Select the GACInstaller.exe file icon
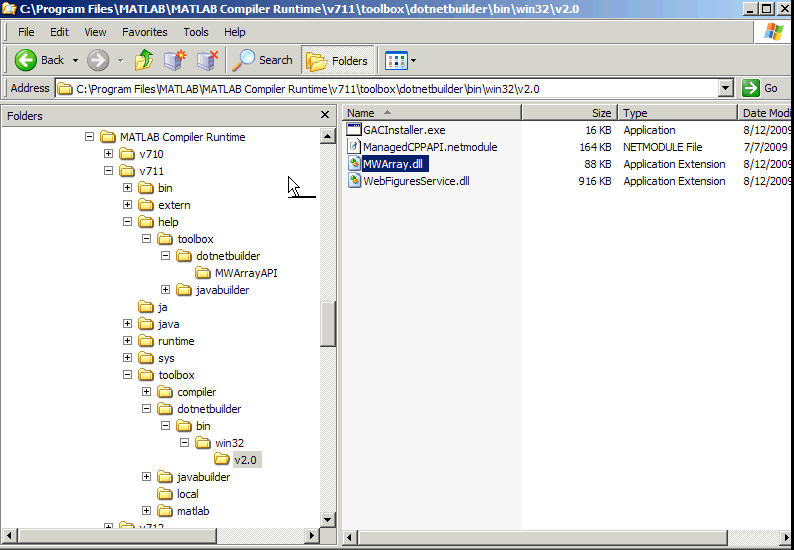 click(354, 130)
